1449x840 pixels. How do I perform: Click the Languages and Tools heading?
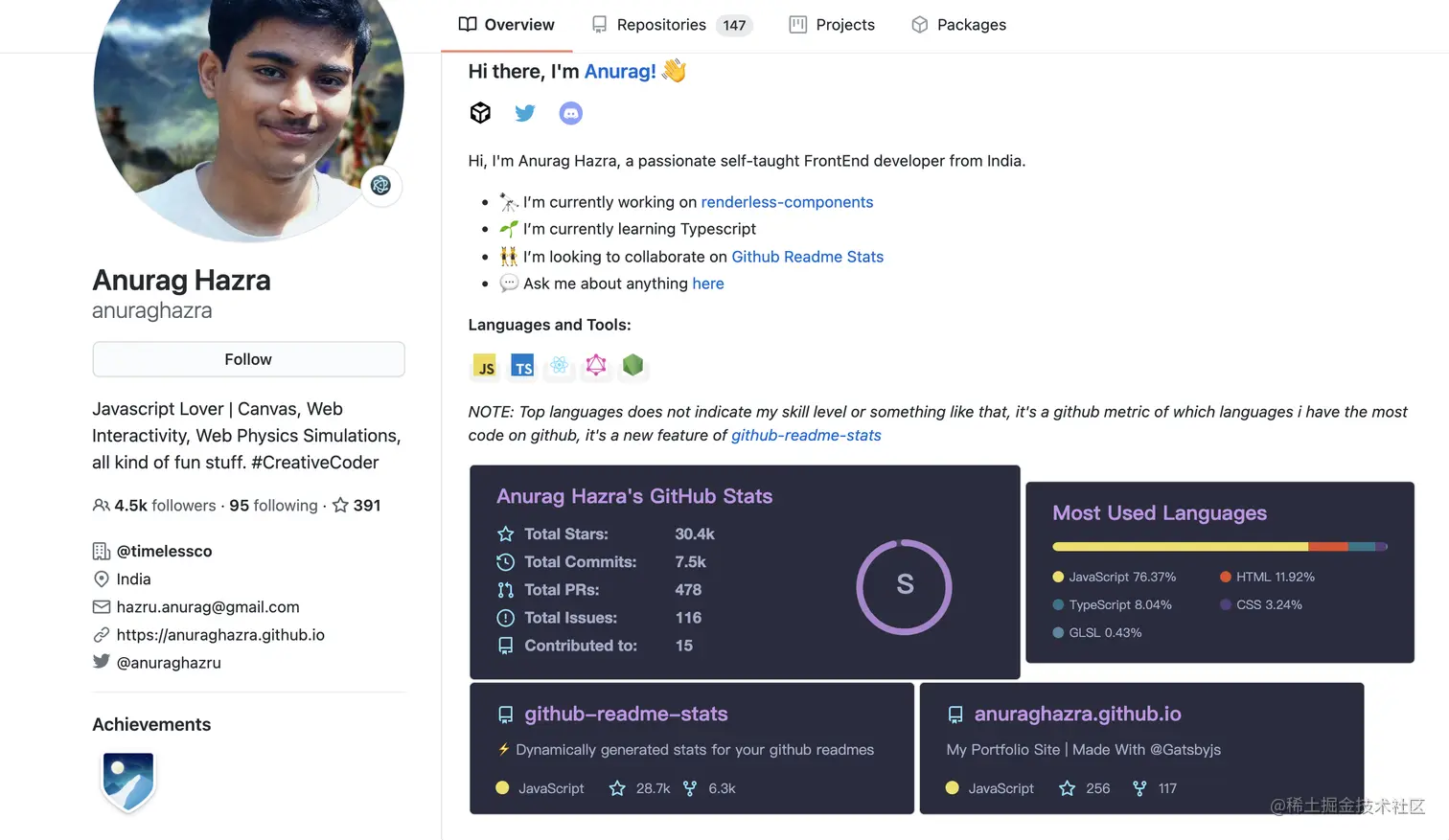tap(549, 325)
